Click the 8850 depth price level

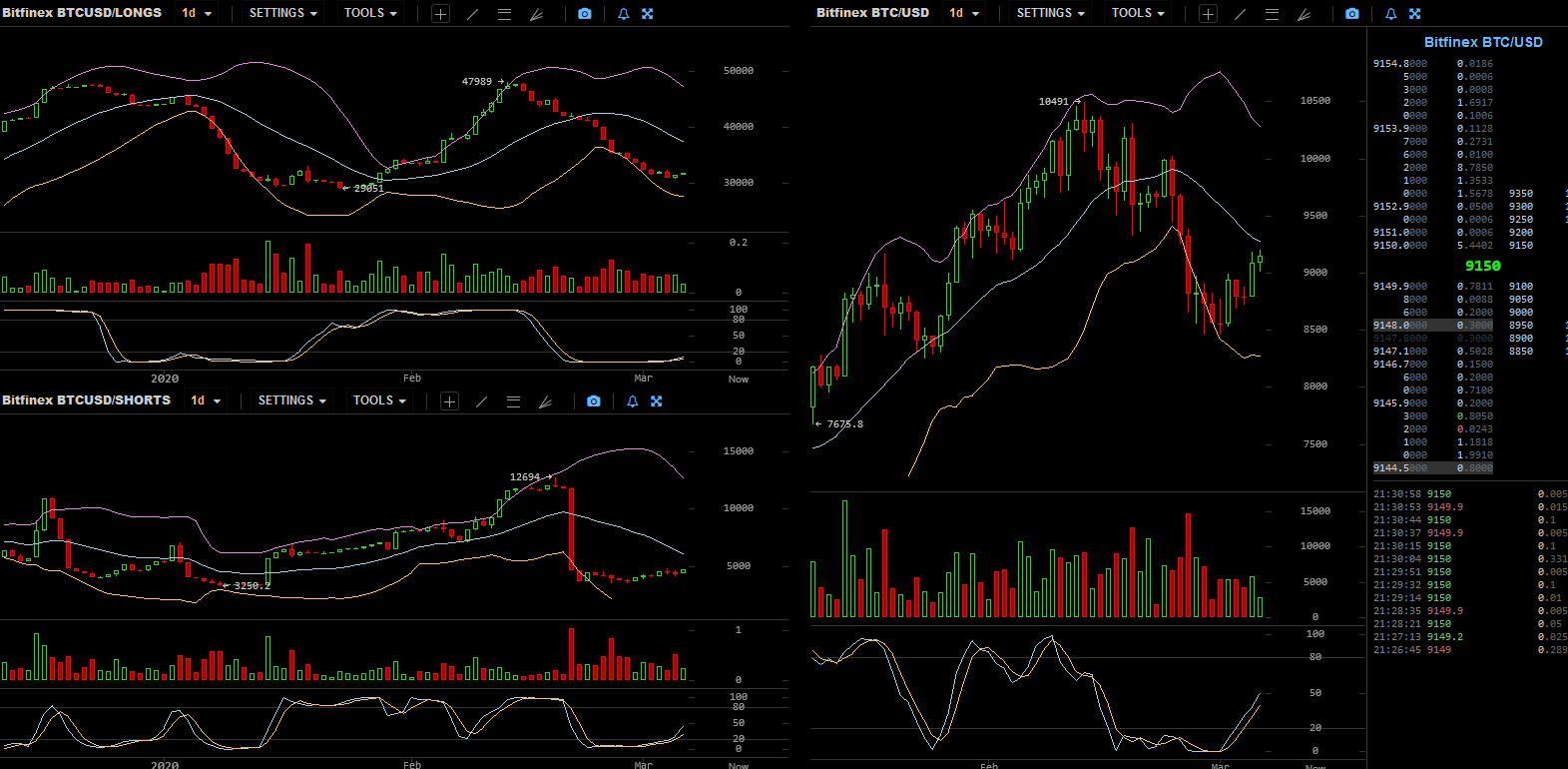point(1521,352)
